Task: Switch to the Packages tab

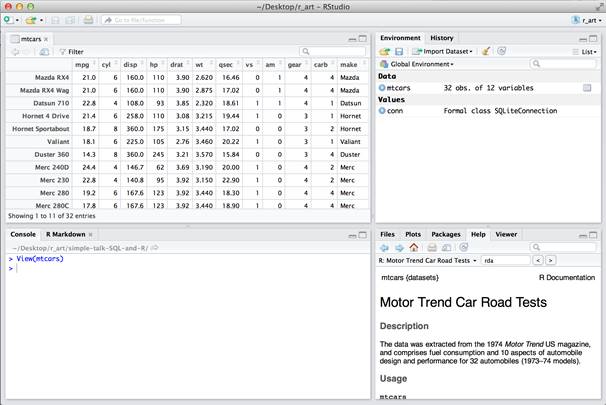Action: (x=446, y=234)
